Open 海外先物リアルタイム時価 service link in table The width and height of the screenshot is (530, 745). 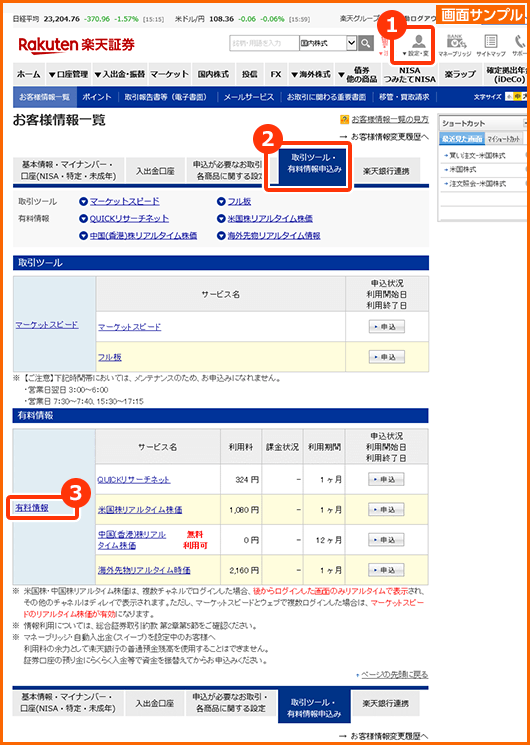(144, 570)
